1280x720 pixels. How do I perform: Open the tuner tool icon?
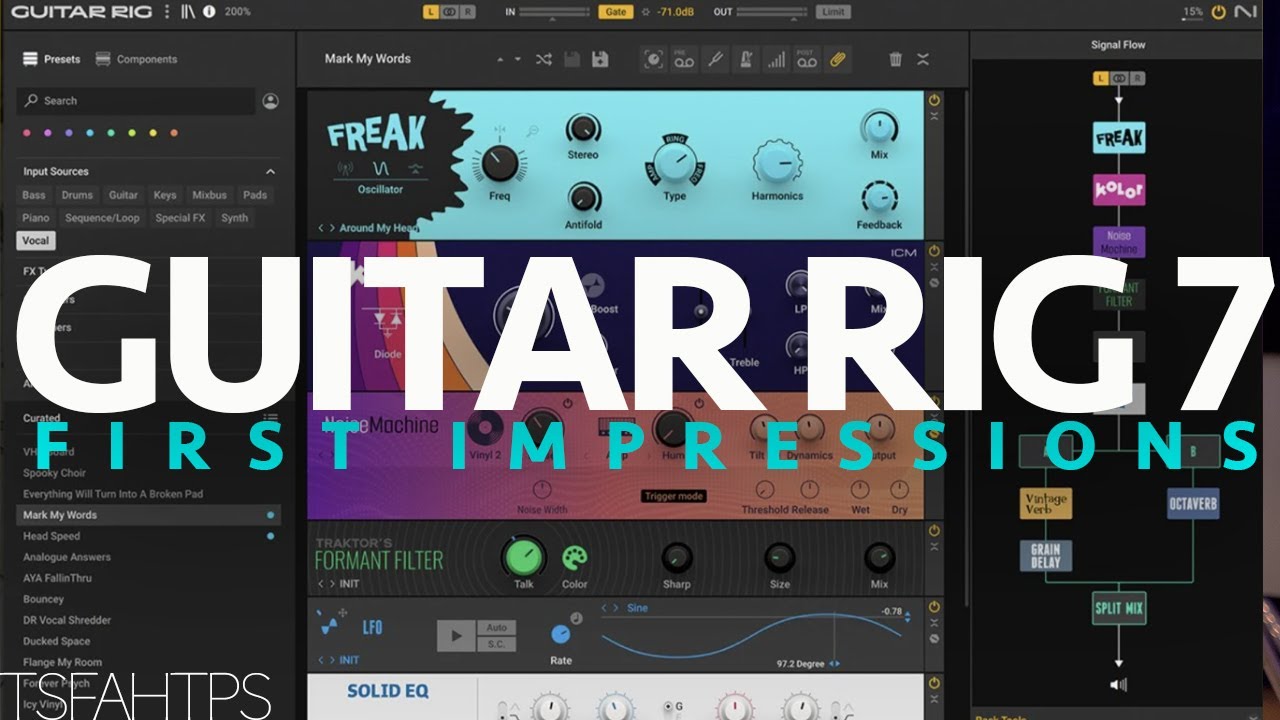[715, 60]
